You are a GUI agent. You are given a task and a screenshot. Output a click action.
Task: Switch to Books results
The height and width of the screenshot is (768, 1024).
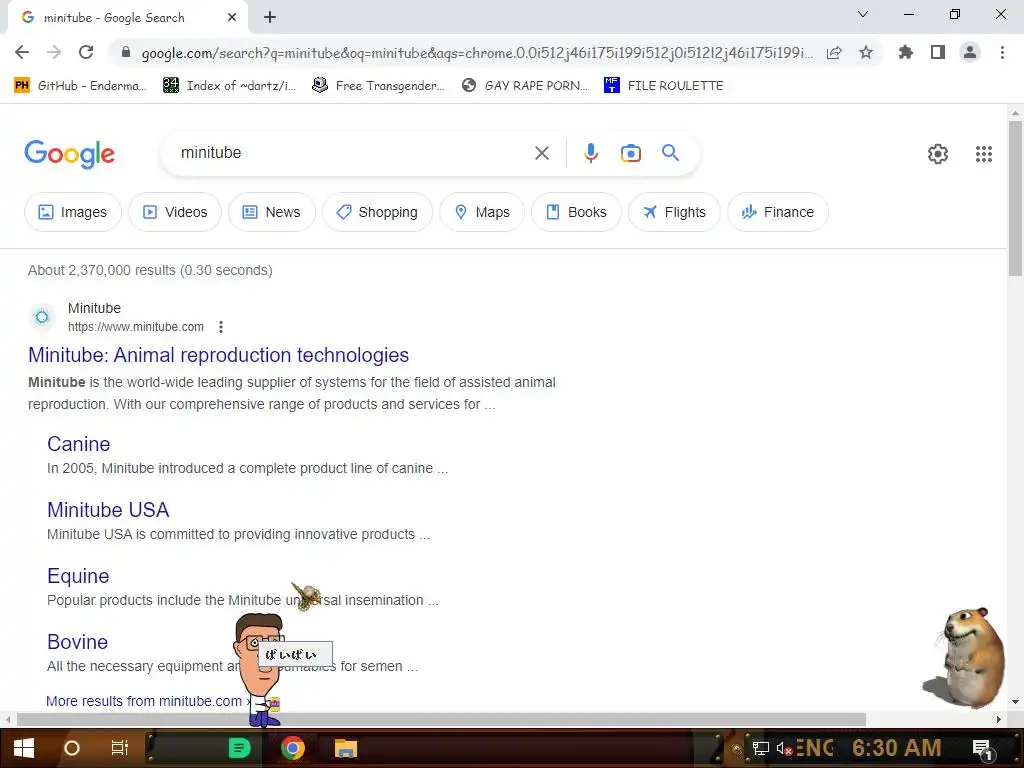(x=577, y=212)
